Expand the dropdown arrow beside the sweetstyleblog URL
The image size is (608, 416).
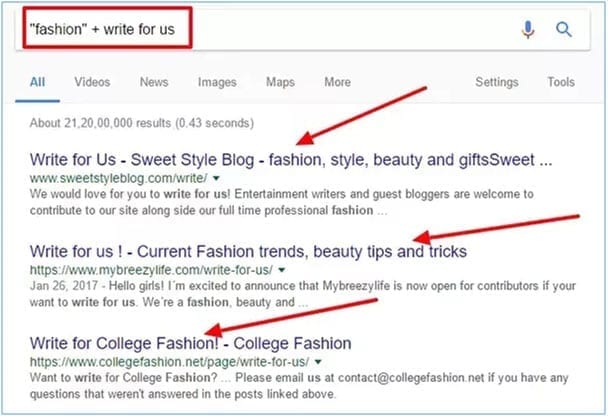(x=216, y=178)
